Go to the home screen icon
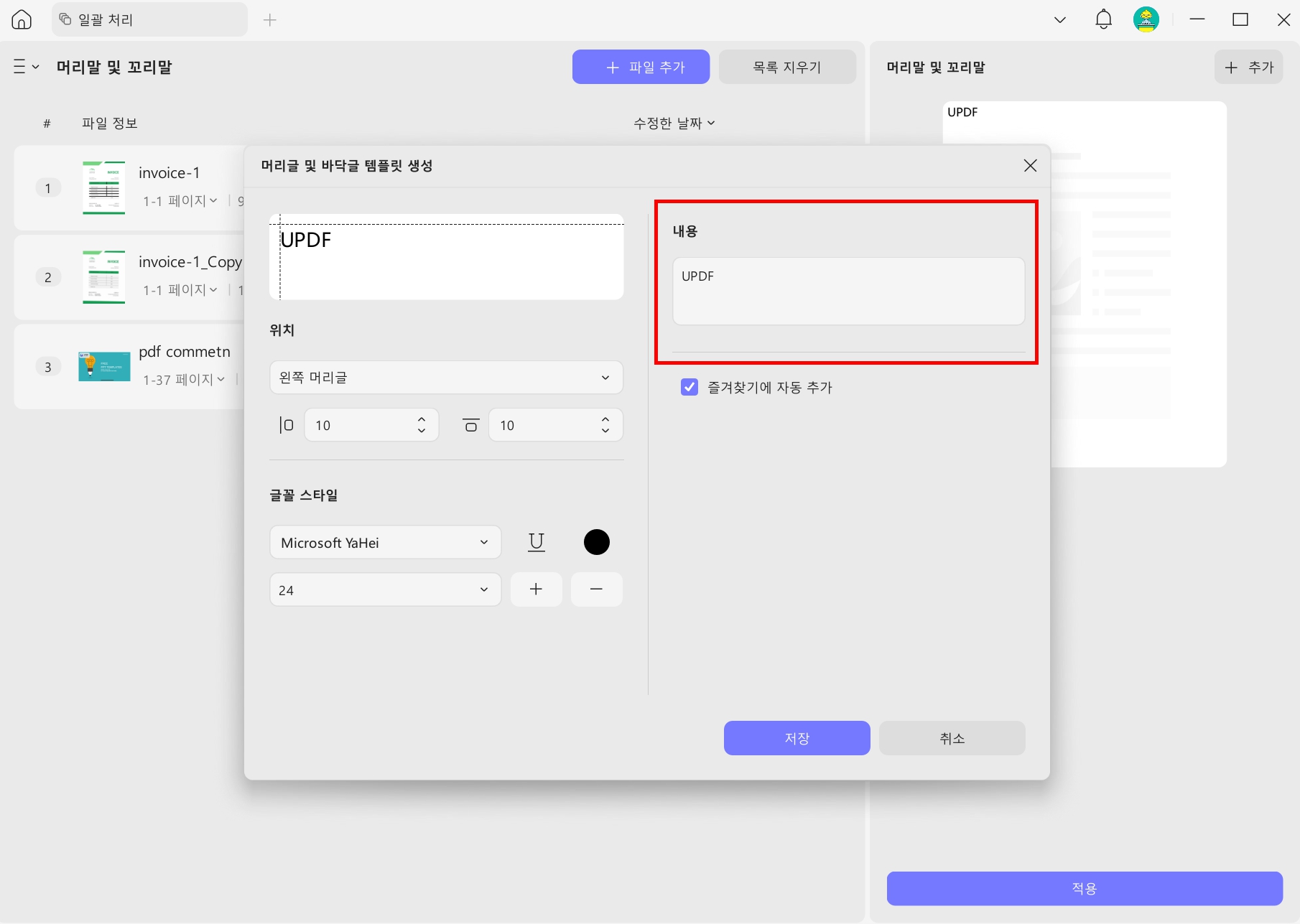Viewport: 1300px width, 924px height. (x=22, y=19)
